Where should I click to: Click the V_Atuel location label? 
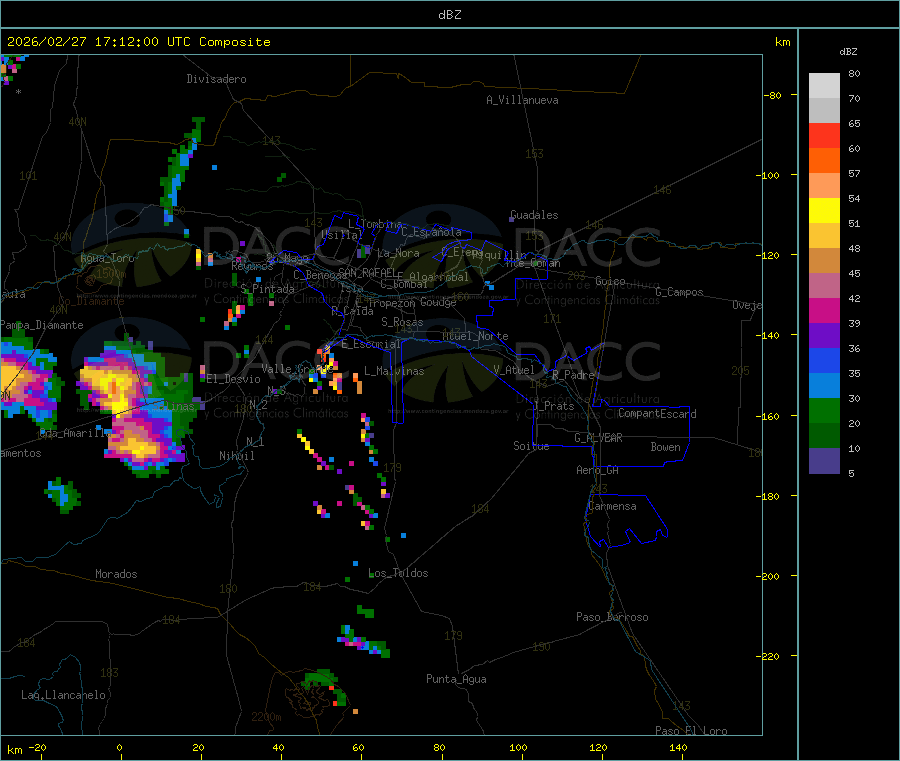click(514, 370)
